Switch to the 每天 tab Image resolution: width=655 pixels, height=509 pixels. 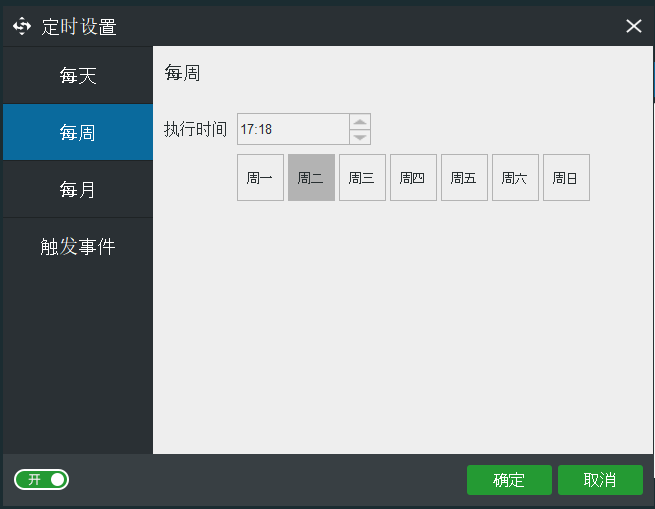click(x=78, y=76)
